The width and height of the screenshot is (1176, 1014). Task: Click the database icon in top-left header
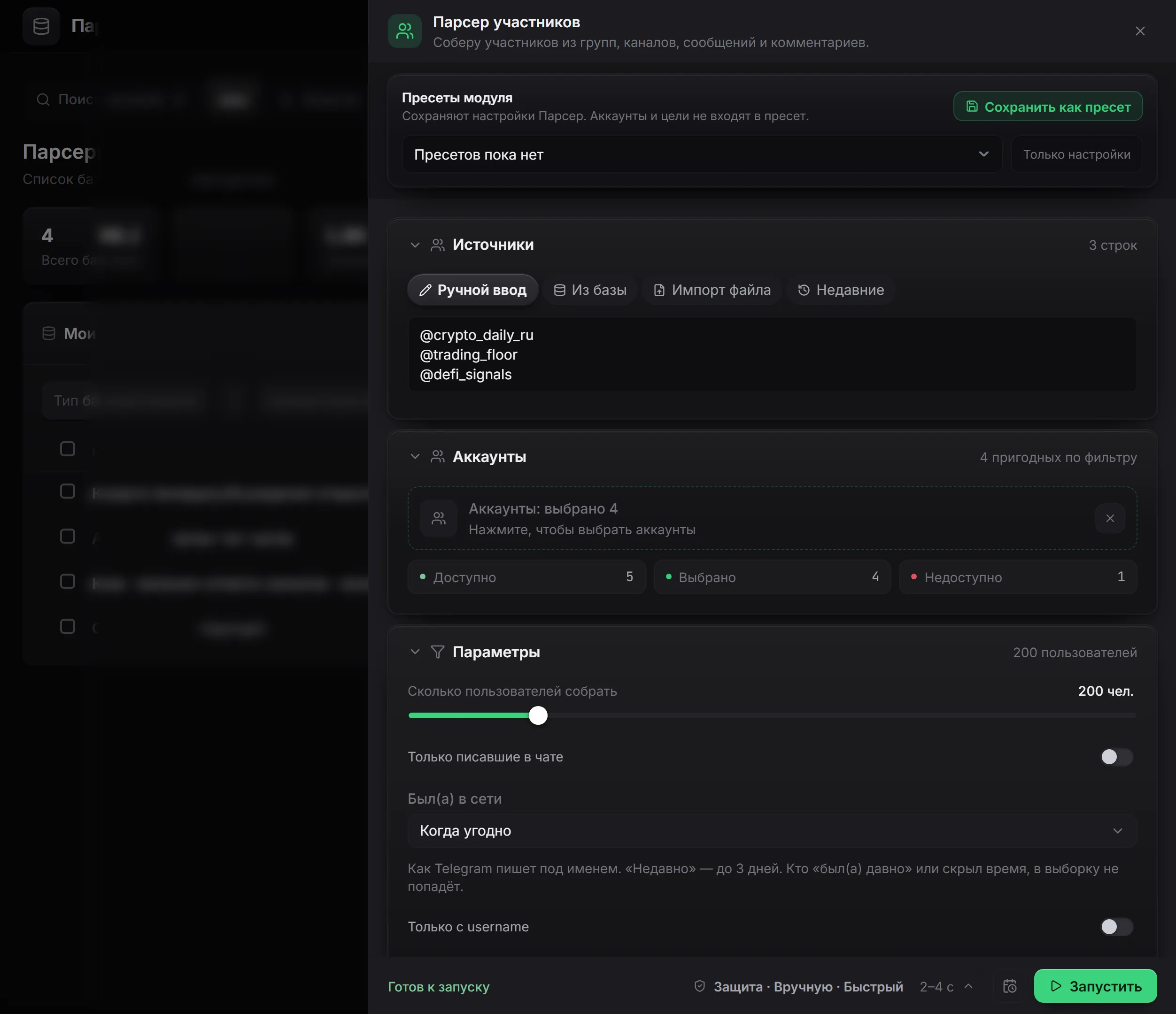(x=41, y=26)
